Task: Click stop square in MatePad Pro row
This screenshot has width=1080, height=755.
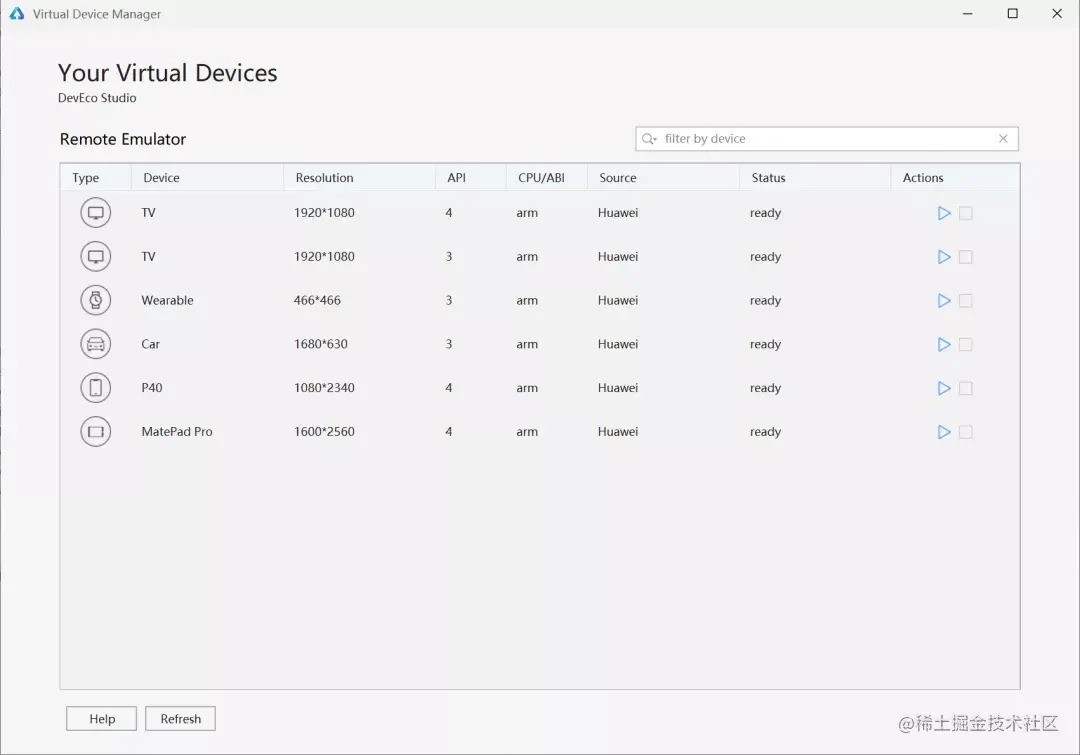Action: pos(966,432)
